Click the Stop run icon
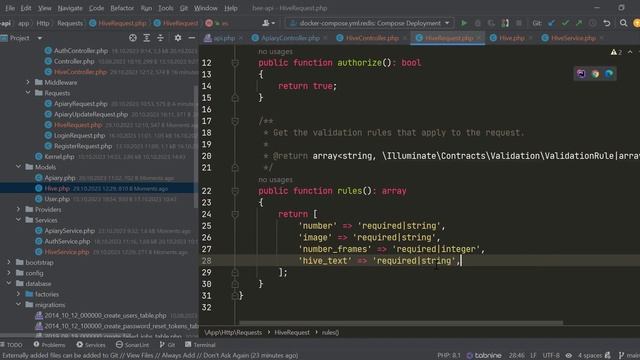Image resolution: width=640 pixels, height=360 pixels. tap(518, 23)
